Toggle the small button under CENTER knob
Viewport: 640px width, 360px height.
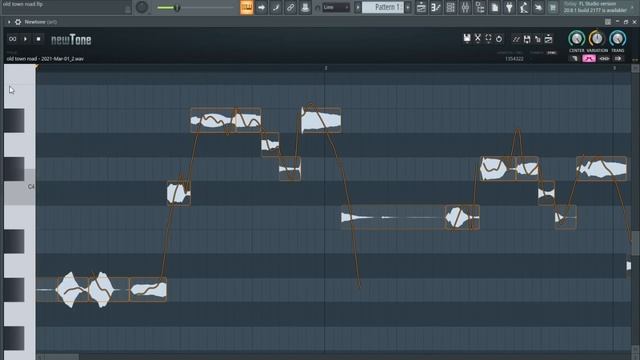(x=574, y=59)
